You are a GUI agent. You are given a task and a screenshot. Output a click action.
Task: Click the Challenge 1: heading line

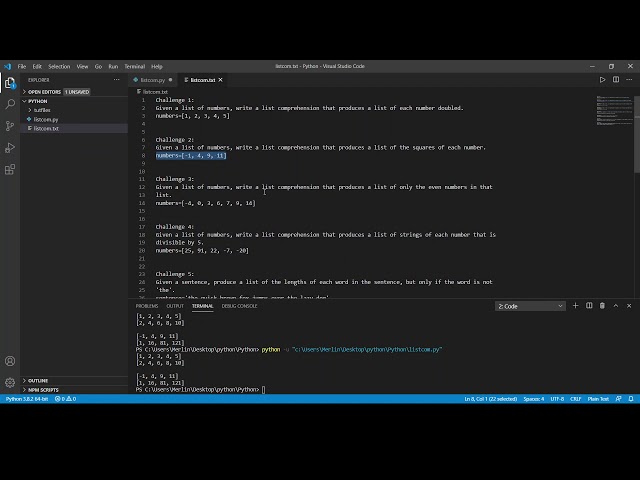point(174,100)
